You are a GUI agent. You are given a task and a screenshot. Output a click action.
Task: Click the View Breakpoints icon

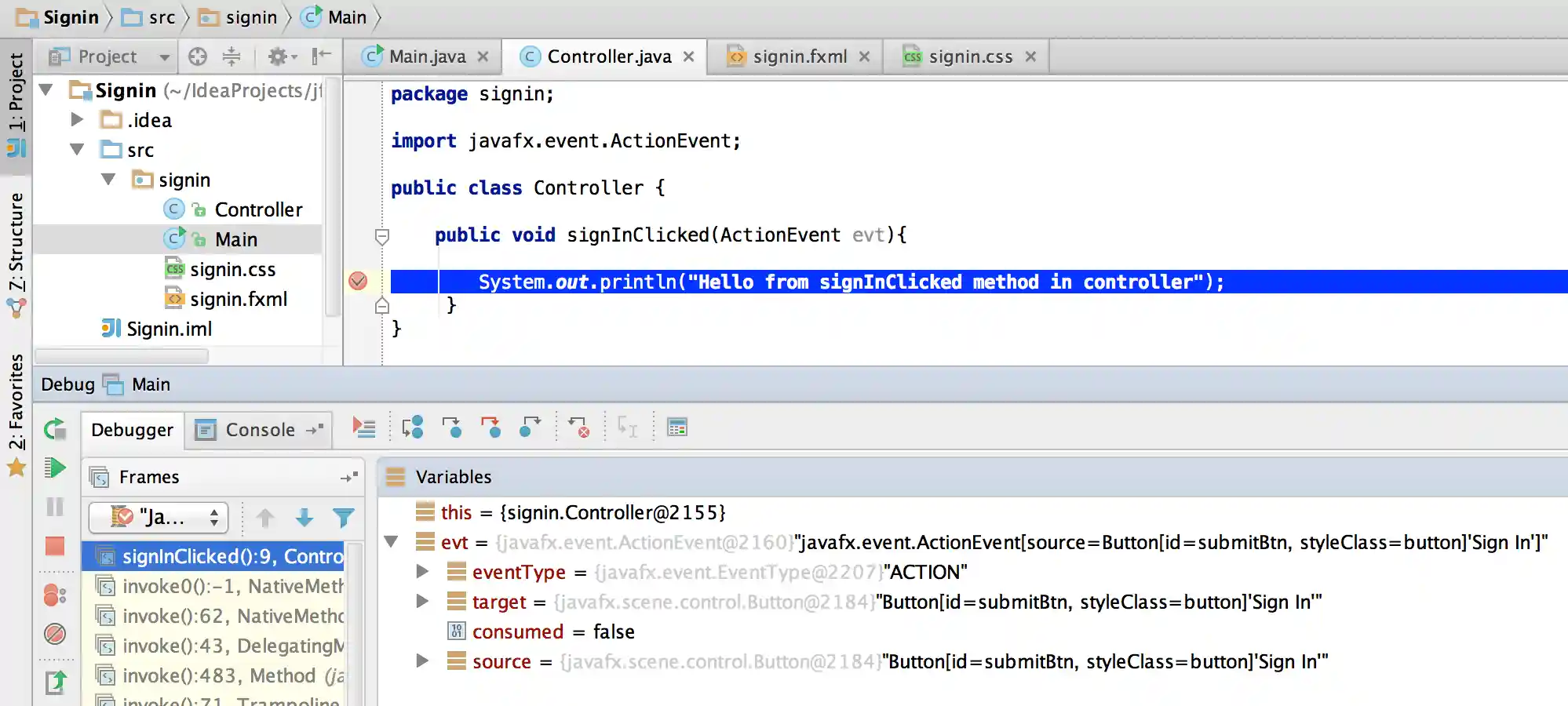[x=55, y=595]
